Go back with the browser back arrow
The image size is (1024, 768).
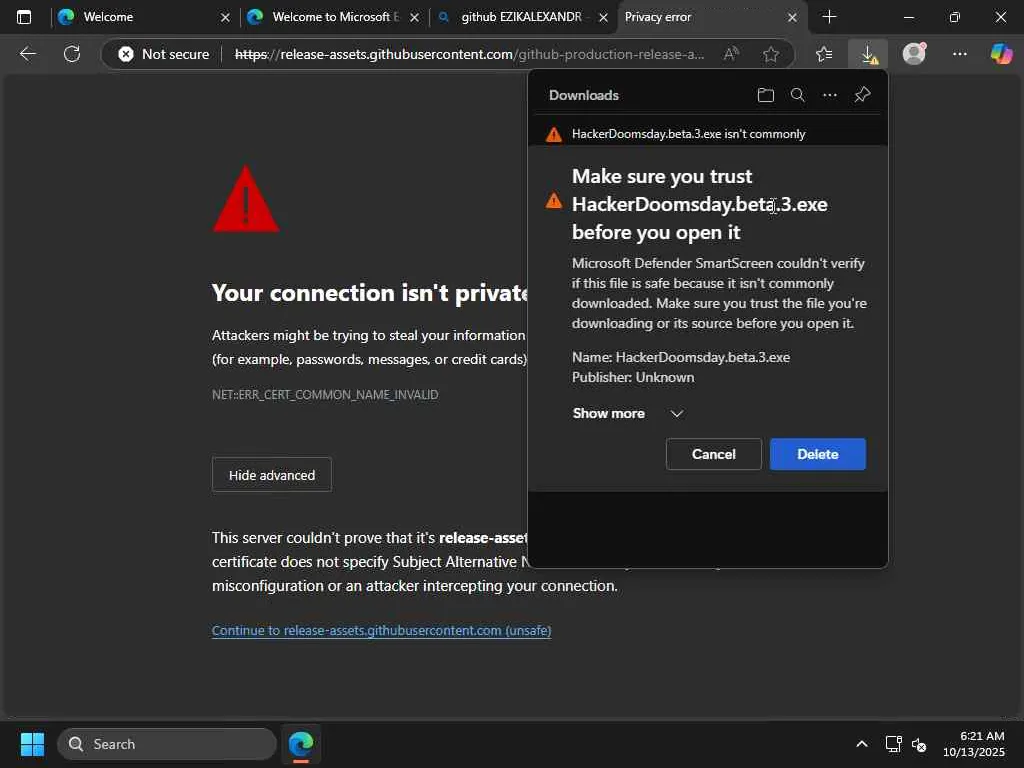[x=27, y=54]
